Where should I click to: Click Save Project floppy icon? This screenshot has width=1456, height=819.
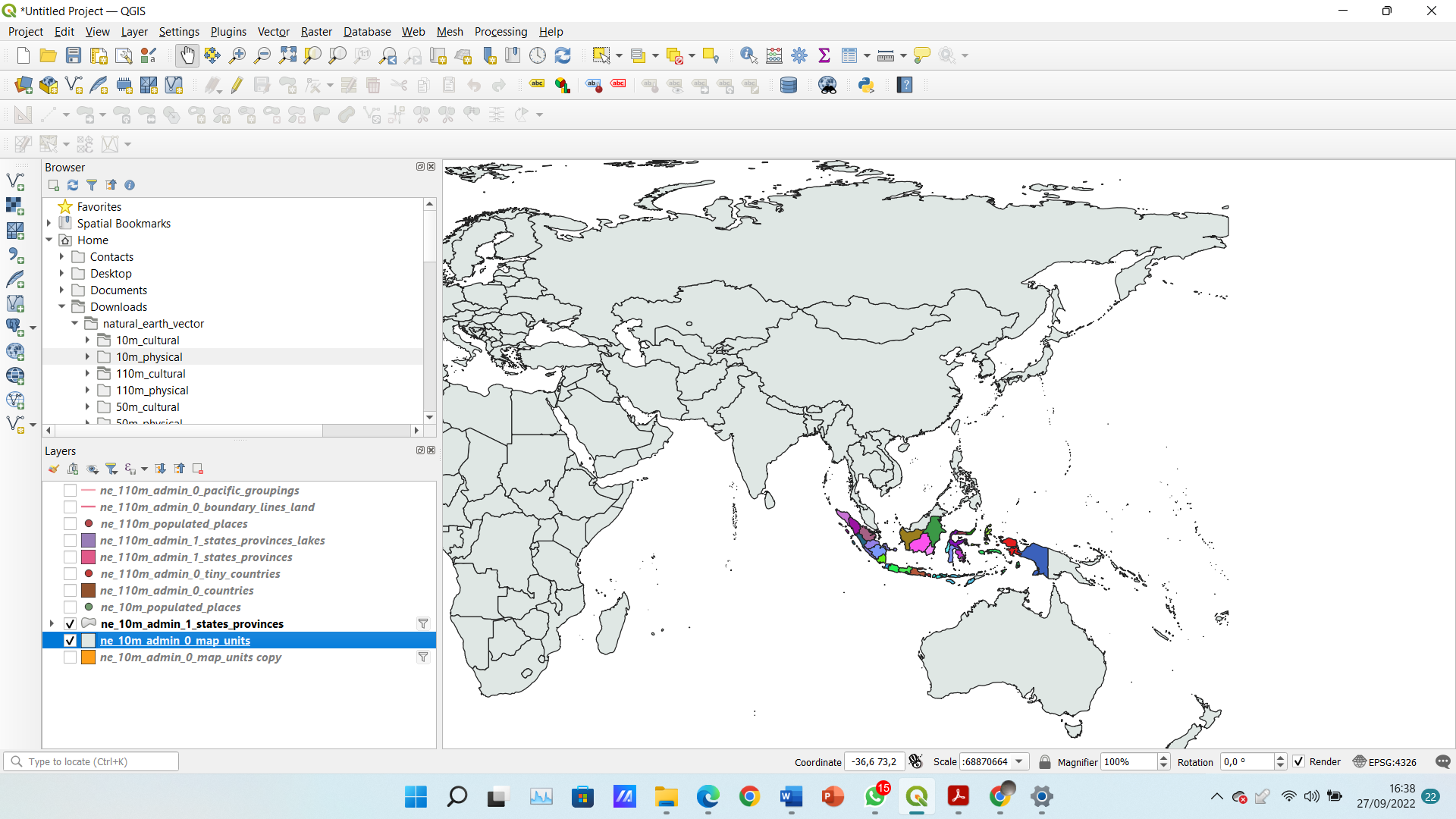tap(74, 55)
